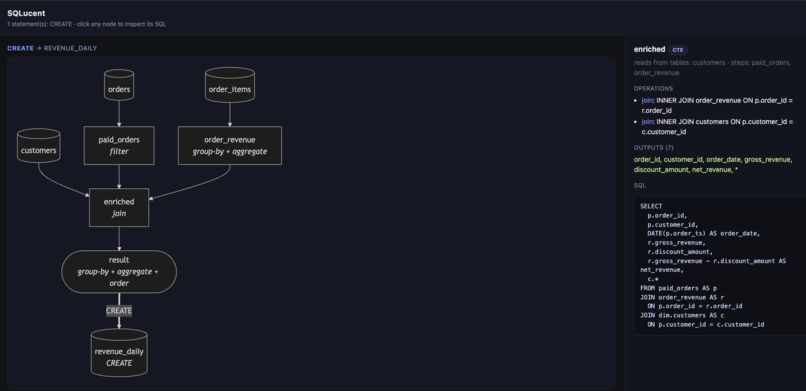This screenshot has height=391, width=806.
Task: Inspect the paid_orders filter node
Action: tap(119, 145)
